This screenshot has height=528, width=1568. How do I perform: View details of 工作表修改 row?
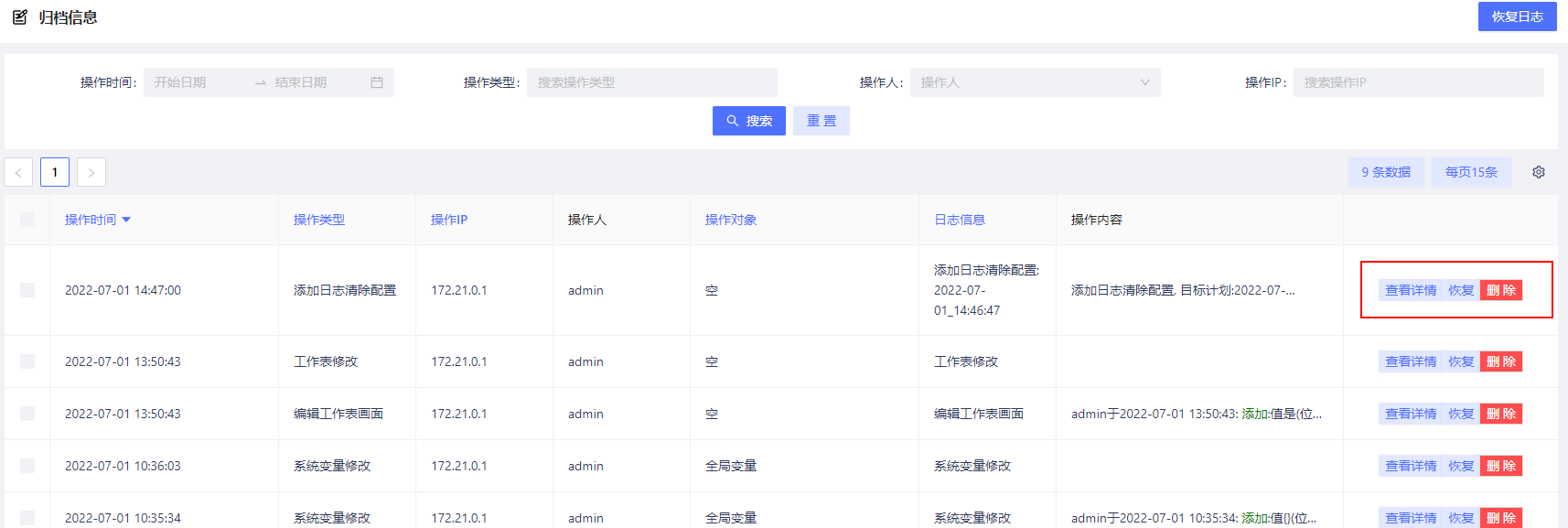tap(1411, 361)
